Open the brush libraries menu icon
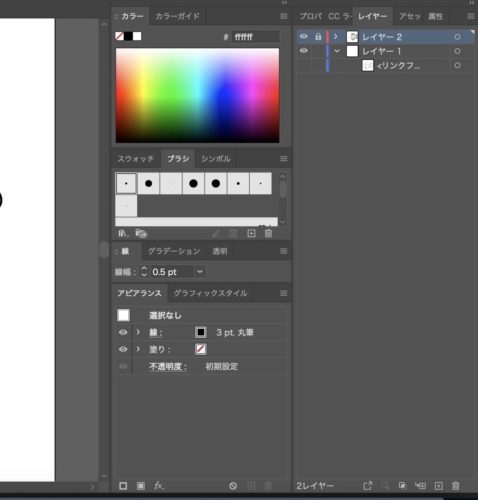478x500 pixels. 123,233
